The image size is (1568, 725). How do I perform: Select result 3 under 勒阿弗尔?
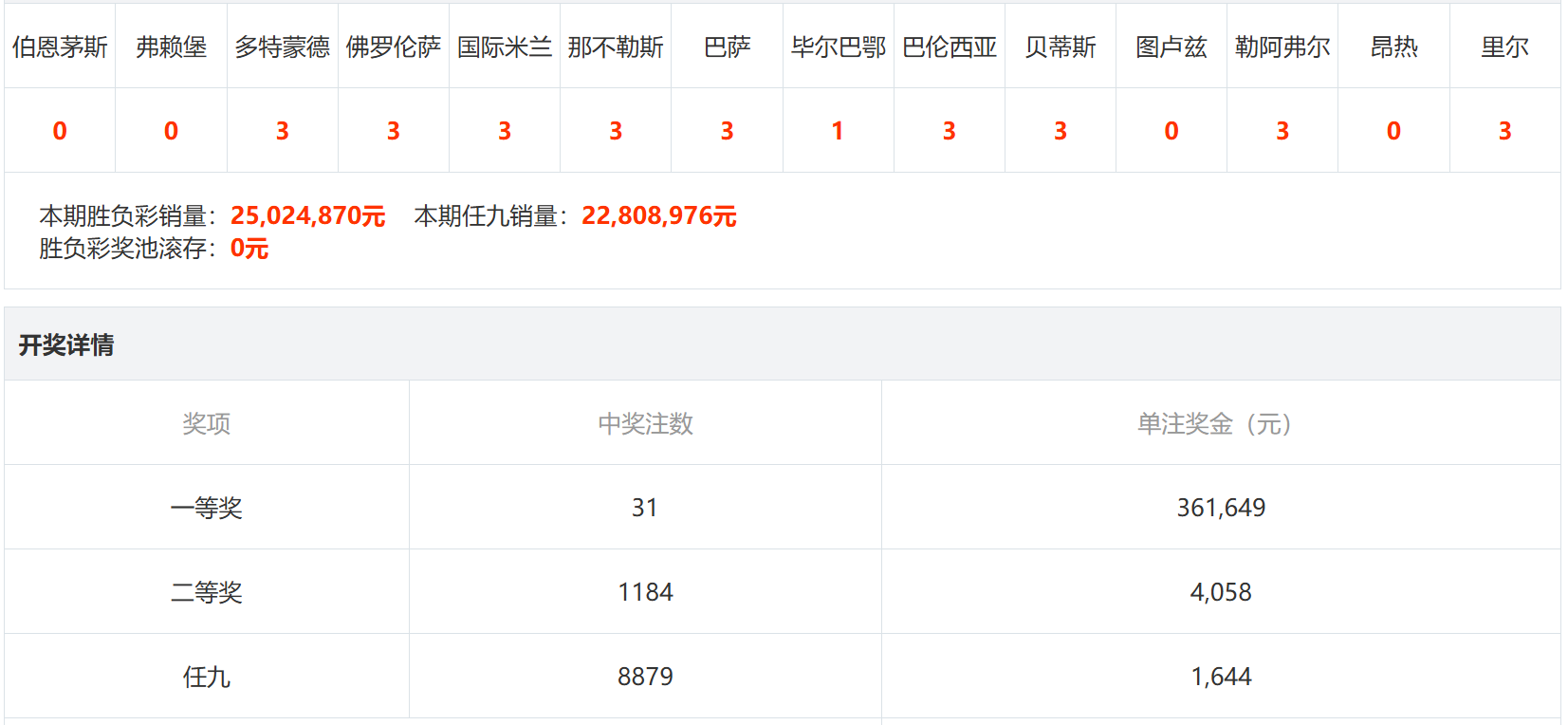point(1282,131)
